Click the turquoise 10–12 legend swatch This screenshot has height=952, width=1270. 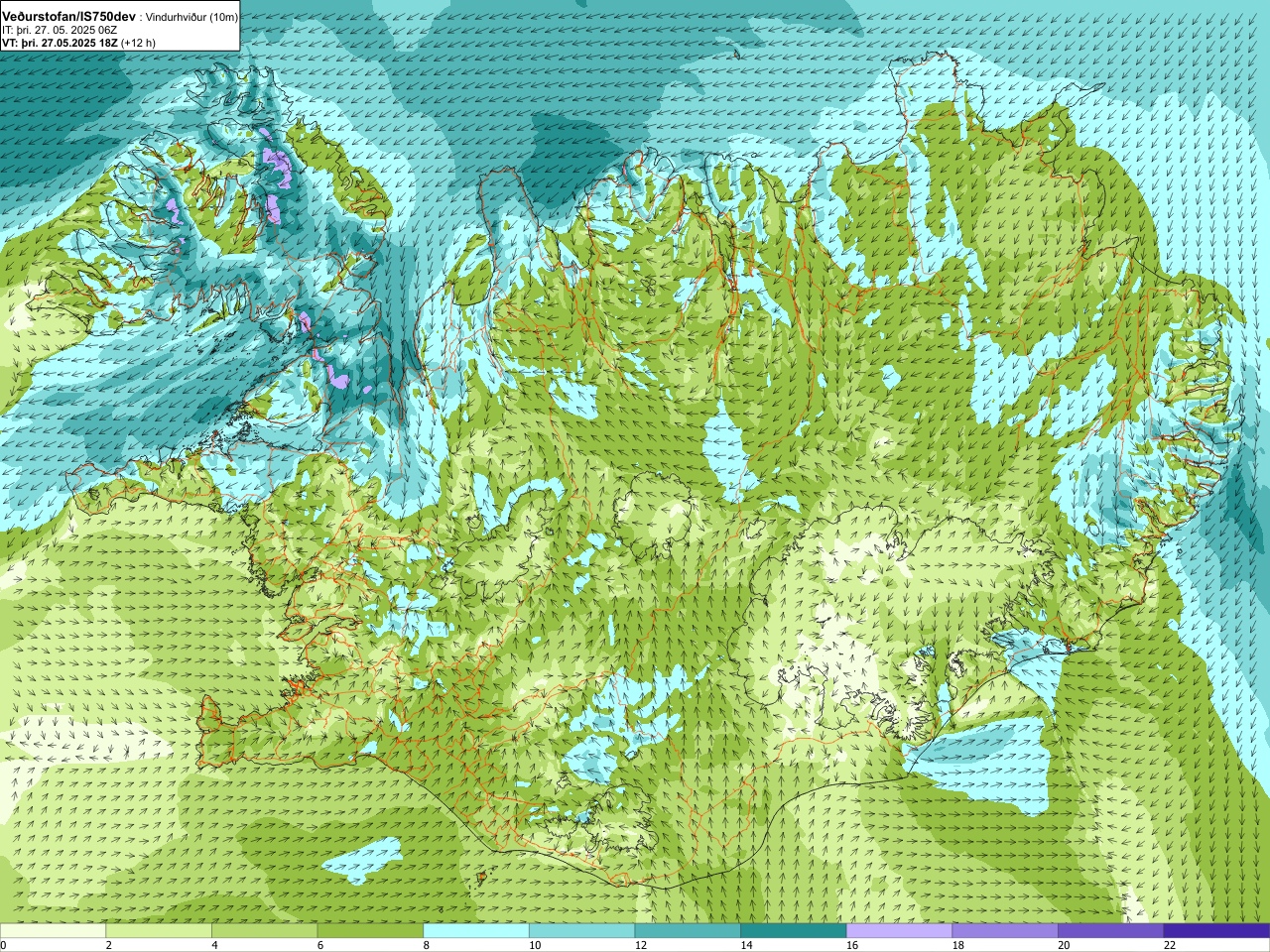pos(581,930)
